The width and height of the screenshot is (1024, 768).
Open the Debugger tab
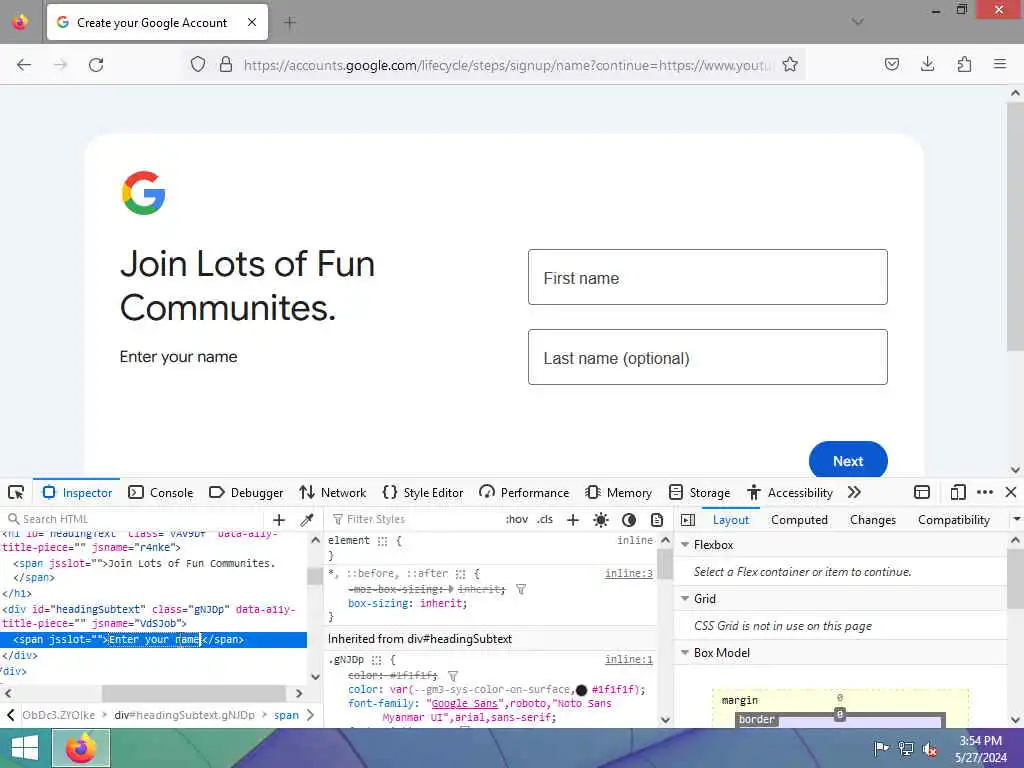246,492
